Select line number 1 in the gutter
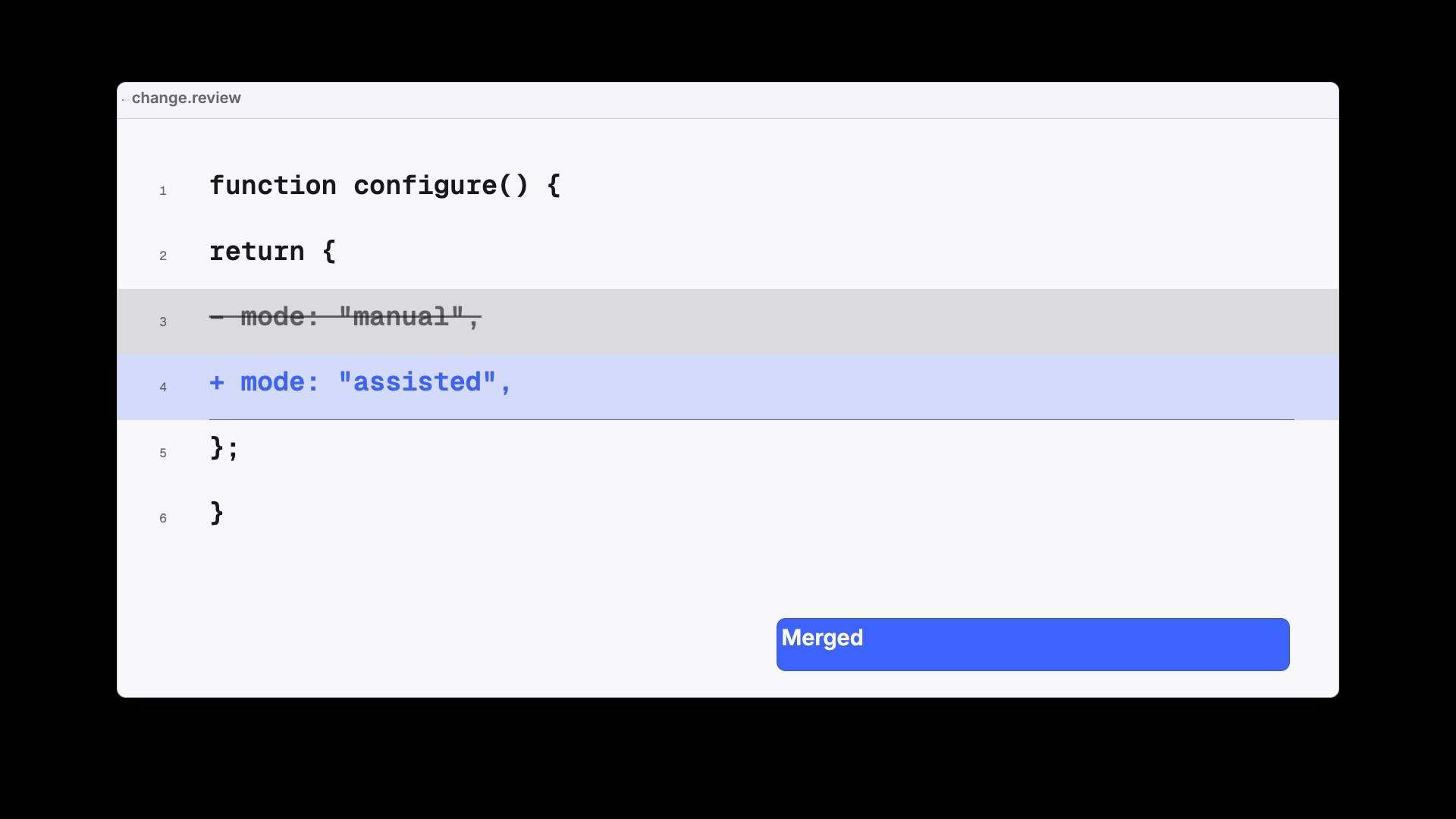 pos(163,191)
